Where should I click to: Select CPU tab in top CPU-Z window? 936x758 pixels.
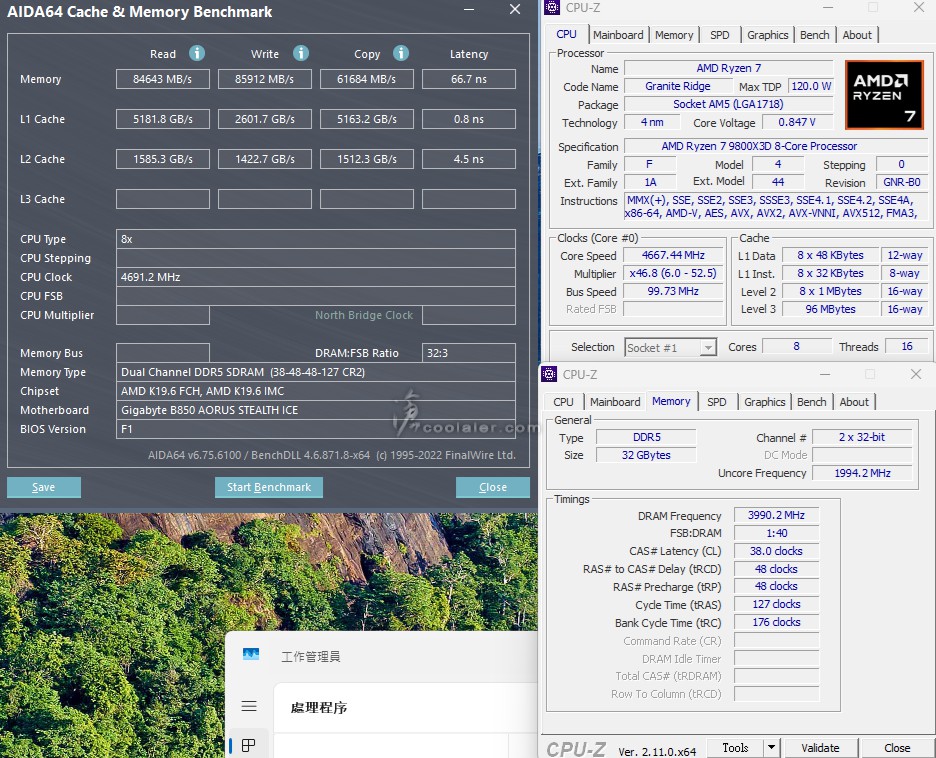point(566,34)
